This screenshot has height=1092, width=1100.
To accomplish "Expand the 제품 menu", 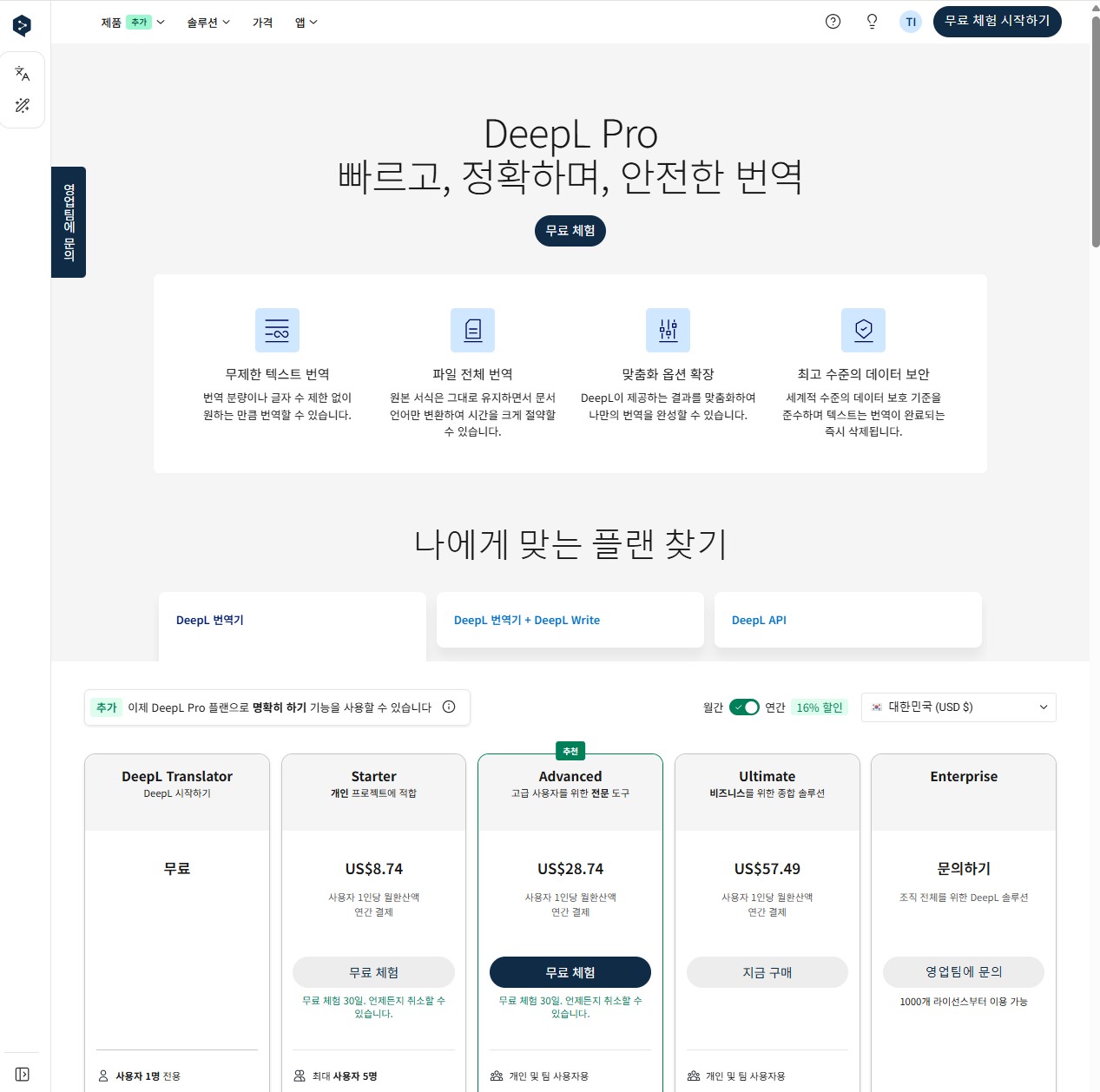I will (x=133, y=23).
